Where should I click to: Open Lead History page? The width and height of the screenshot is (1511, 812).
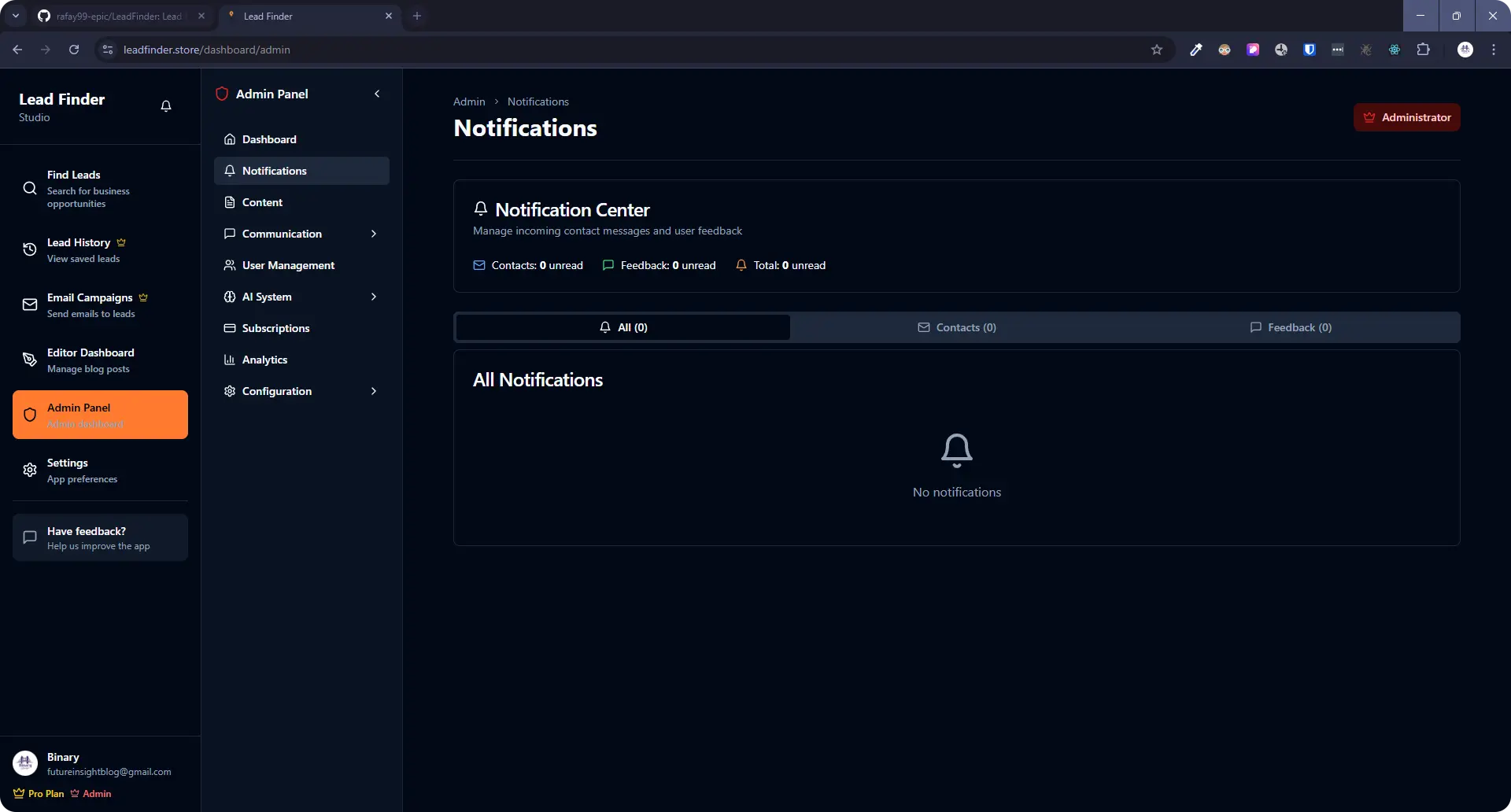[x=100, y=249]
